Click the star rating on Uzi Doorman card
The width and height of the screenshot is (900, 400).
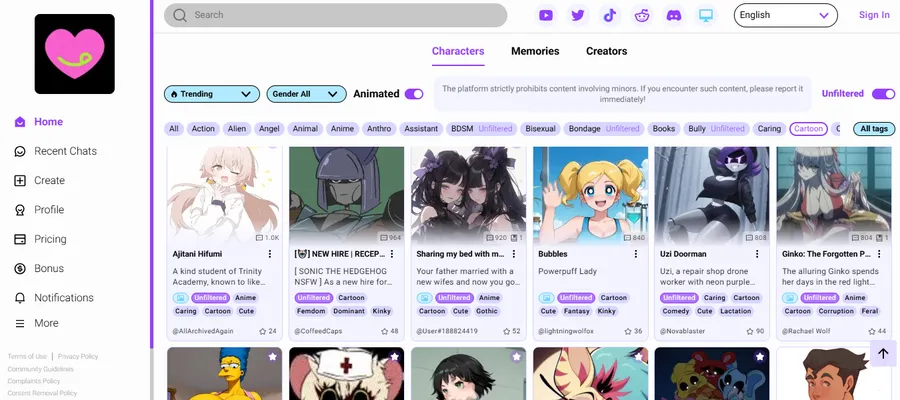click(x=755, y=331)
